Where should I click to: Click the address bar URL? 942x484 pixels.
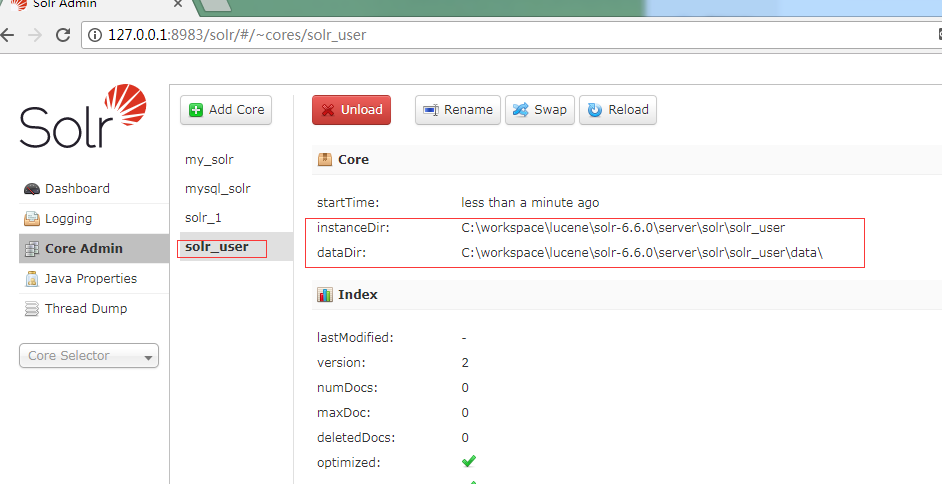coord(237,35)
